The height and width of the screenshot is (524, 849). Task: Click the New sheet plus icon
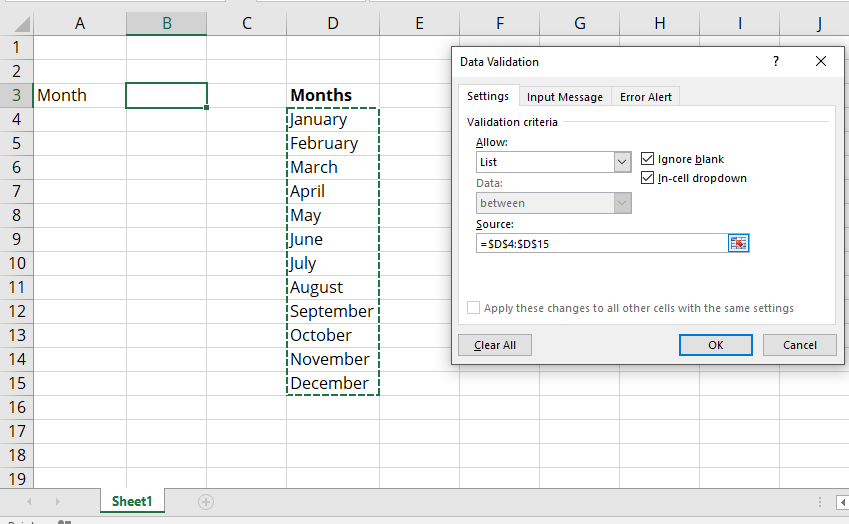(206, 501)
